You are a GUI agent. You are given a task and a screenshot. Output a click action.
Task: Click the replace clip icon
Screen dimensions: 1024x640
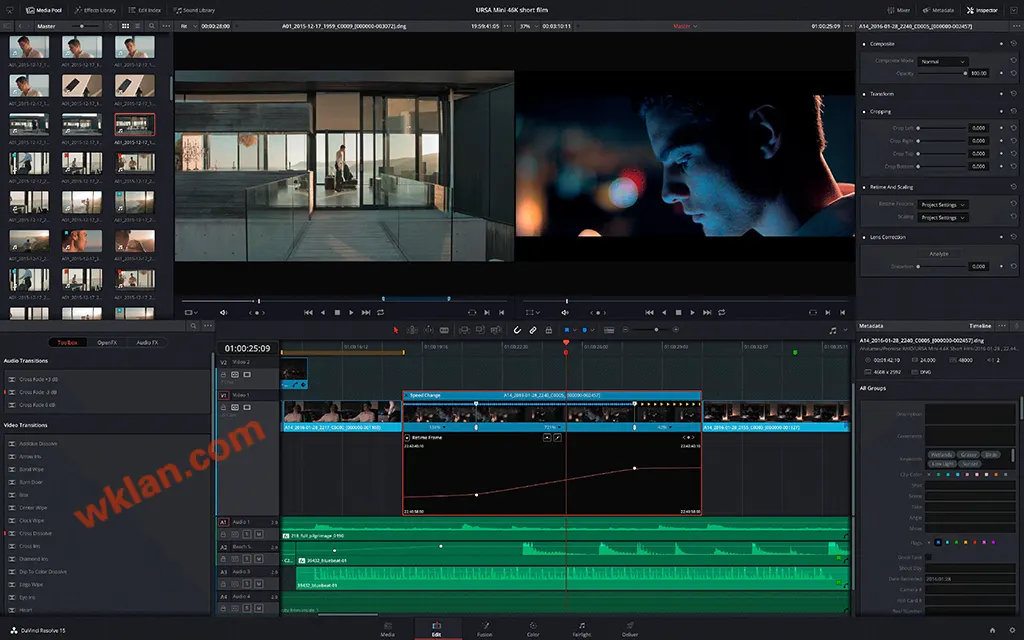(x=496, y=330)
